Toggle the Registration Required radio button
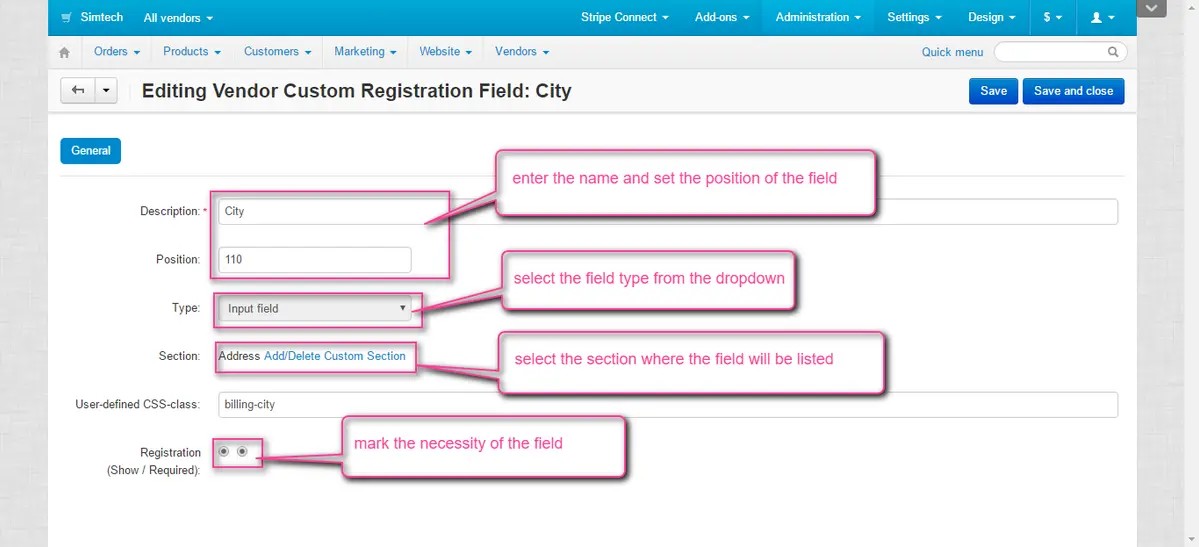 pyautogui.click(x=242, y=452)
